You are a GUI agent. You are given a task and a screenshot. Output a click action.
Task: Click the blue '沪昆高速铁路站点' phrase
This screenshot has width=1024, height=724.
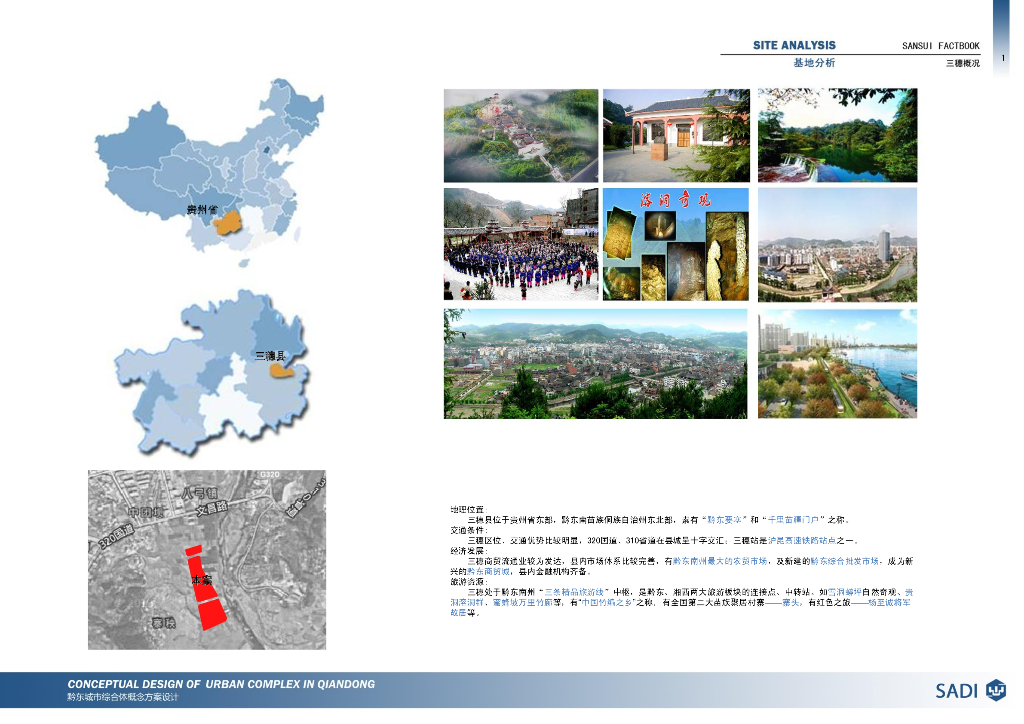[802, 541]
